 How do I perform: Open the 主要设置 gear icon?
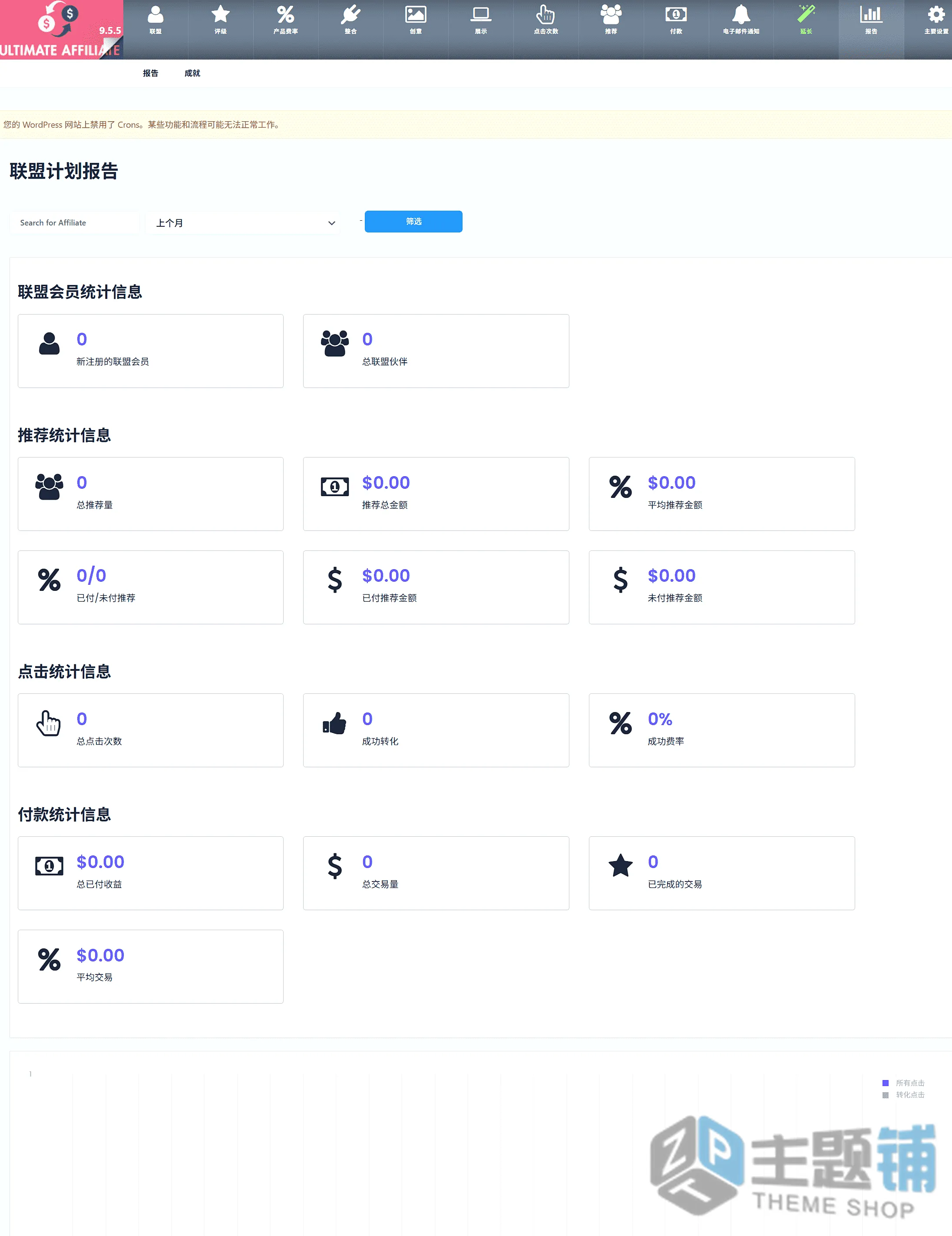tap(936, 14)
